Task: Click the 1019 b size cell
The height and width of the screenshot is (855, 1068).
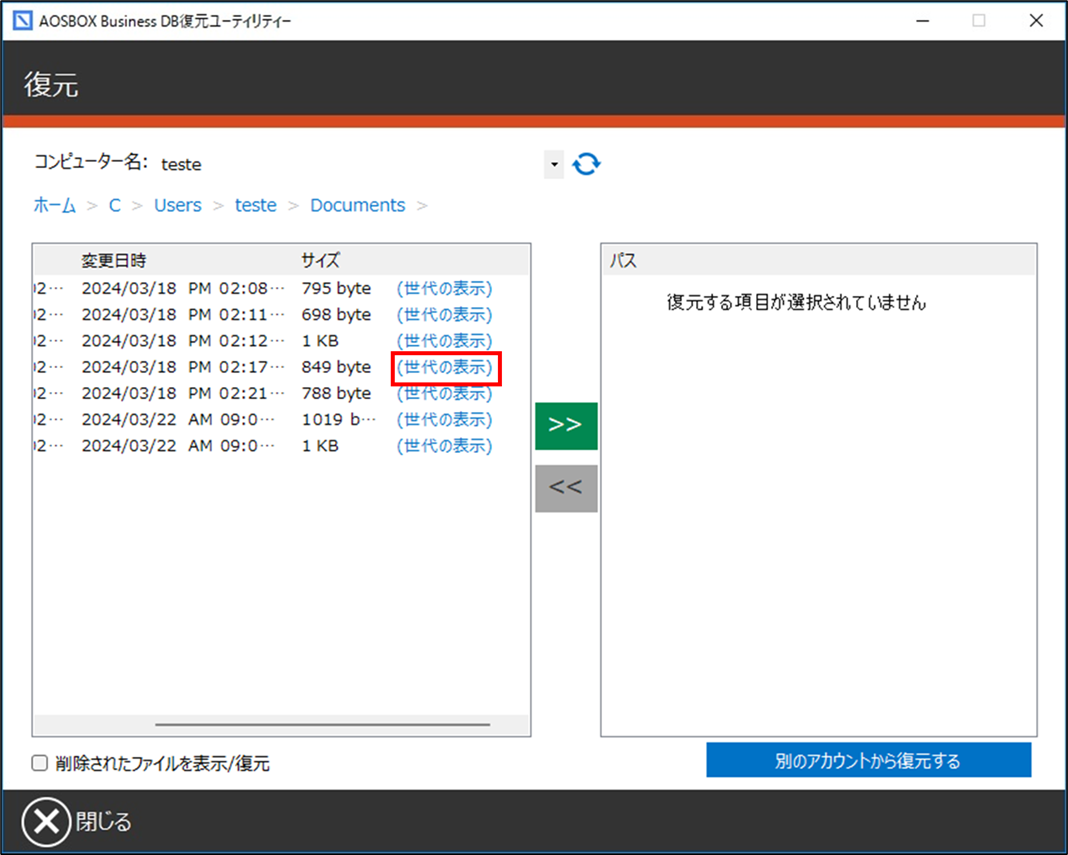Action: pyautogui.click(x=339, y=420)
